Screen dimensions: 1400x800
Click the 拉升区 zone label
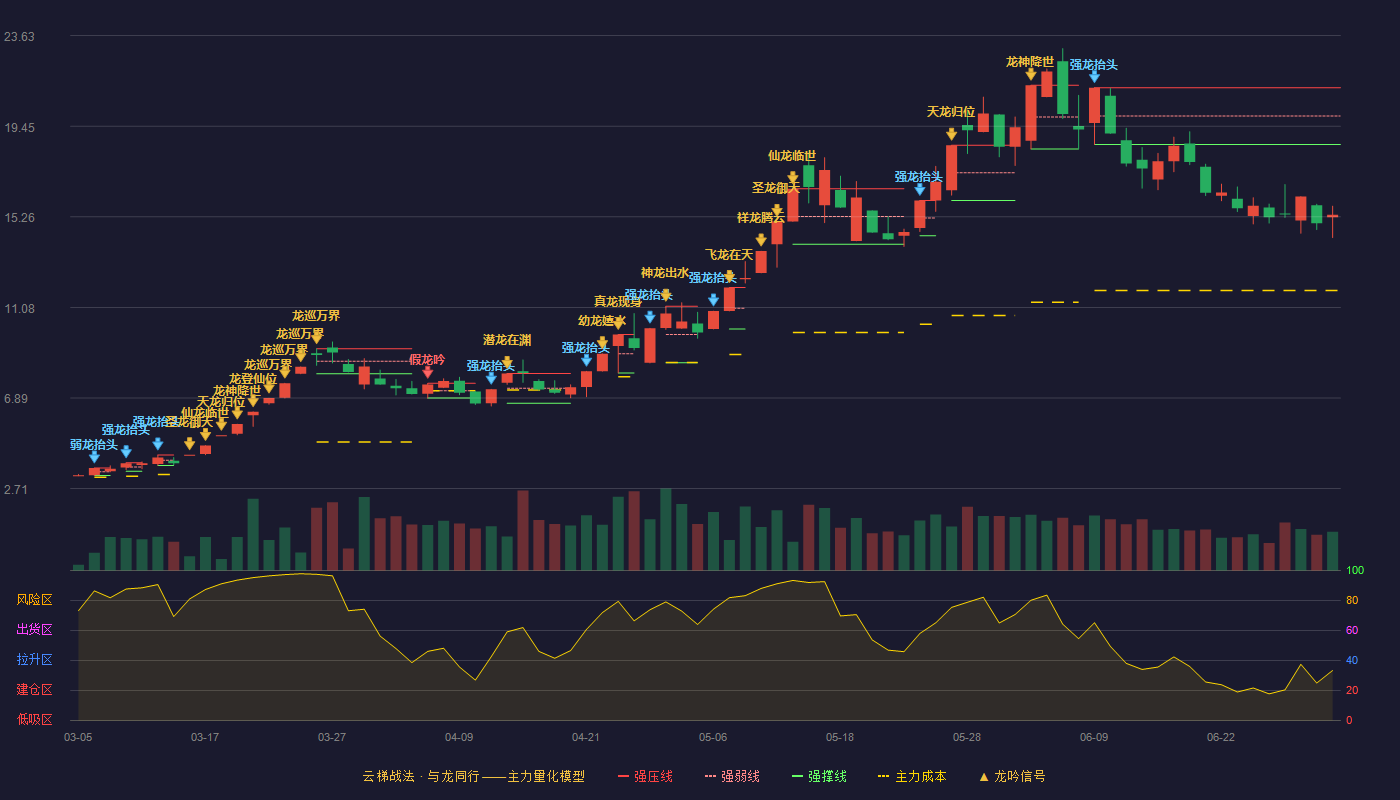(x=34, y=660)
